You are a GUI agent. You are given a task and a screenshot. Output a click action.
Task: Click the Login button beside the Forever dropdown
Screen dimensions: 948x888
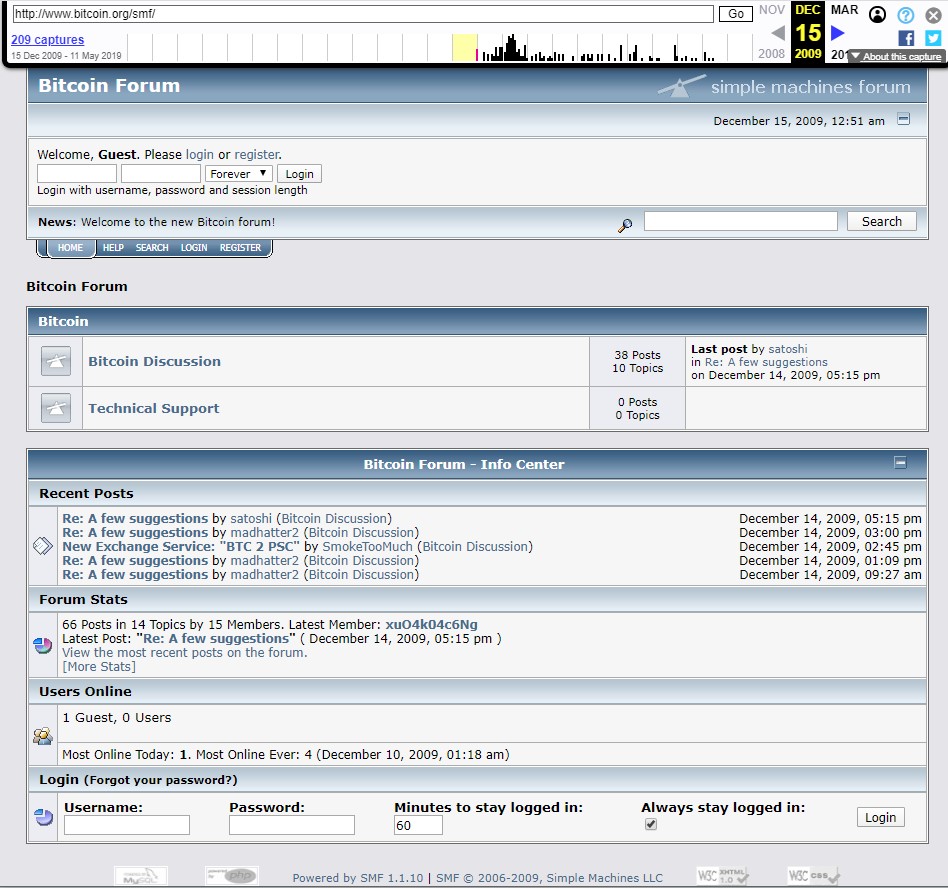[x=299, y=174]
